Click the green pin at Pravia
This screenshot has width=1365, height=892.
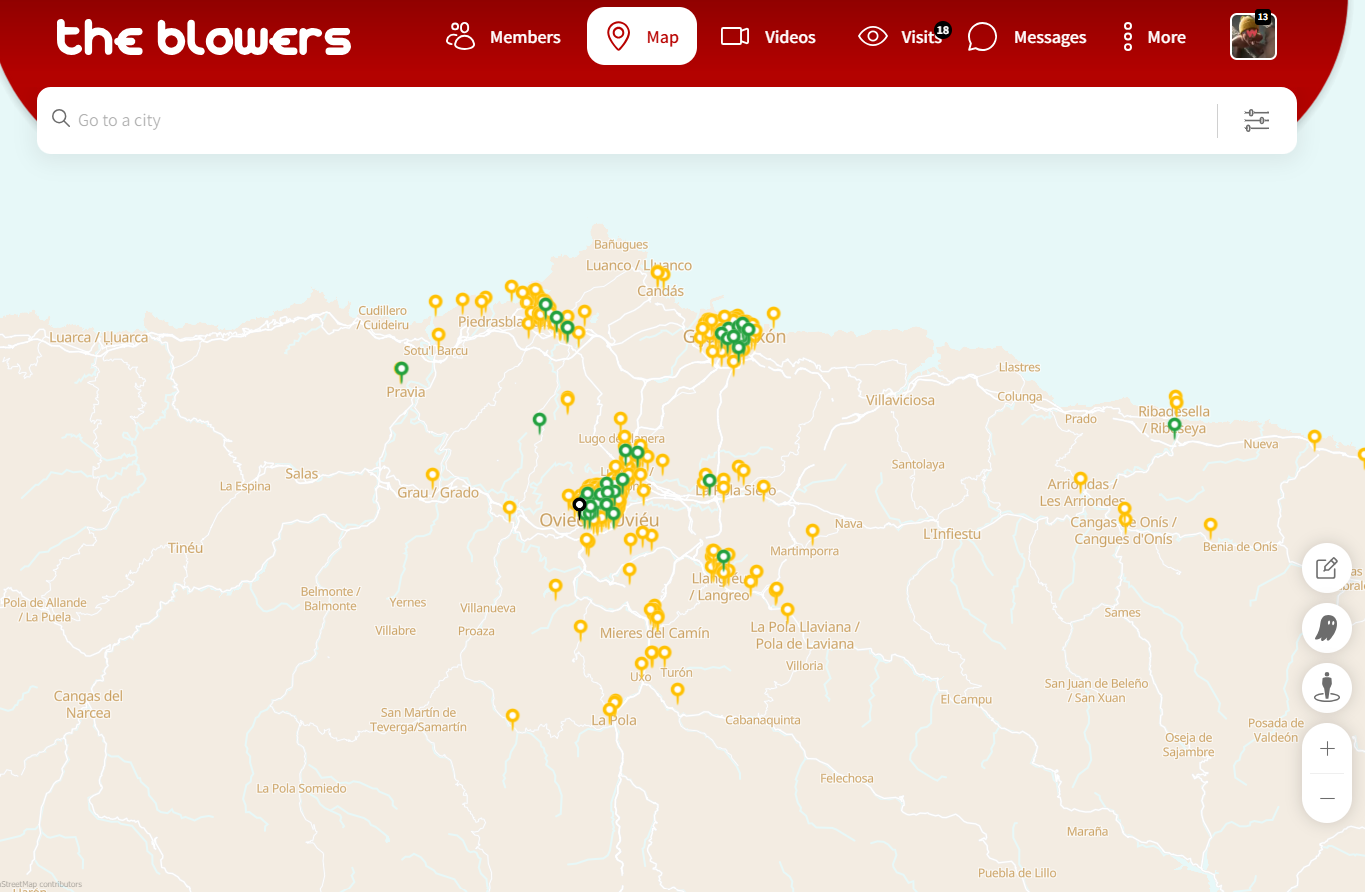point(401,372)
